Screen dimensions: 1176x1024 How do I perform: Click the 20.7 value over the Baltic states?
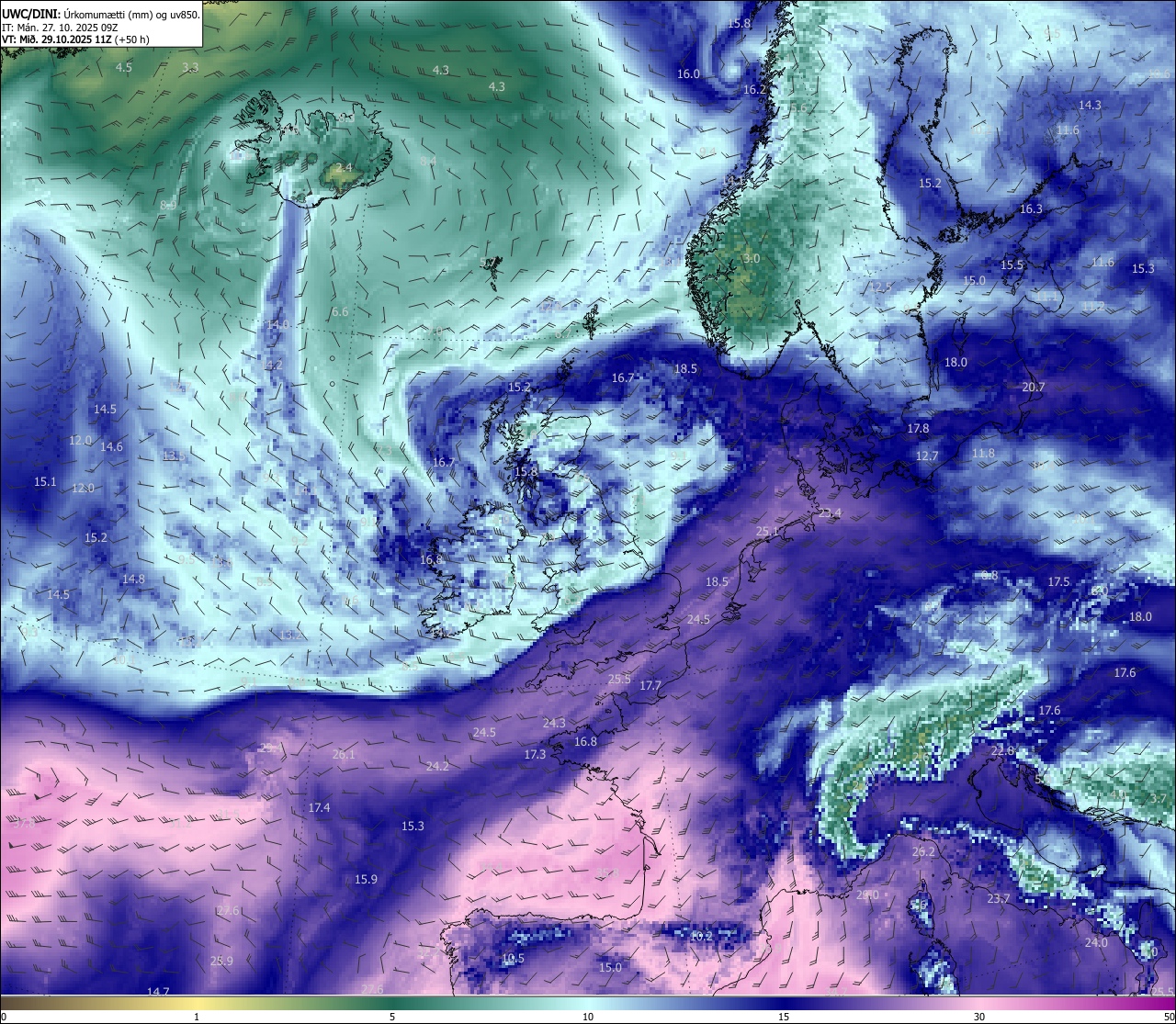click(1034, 388)
